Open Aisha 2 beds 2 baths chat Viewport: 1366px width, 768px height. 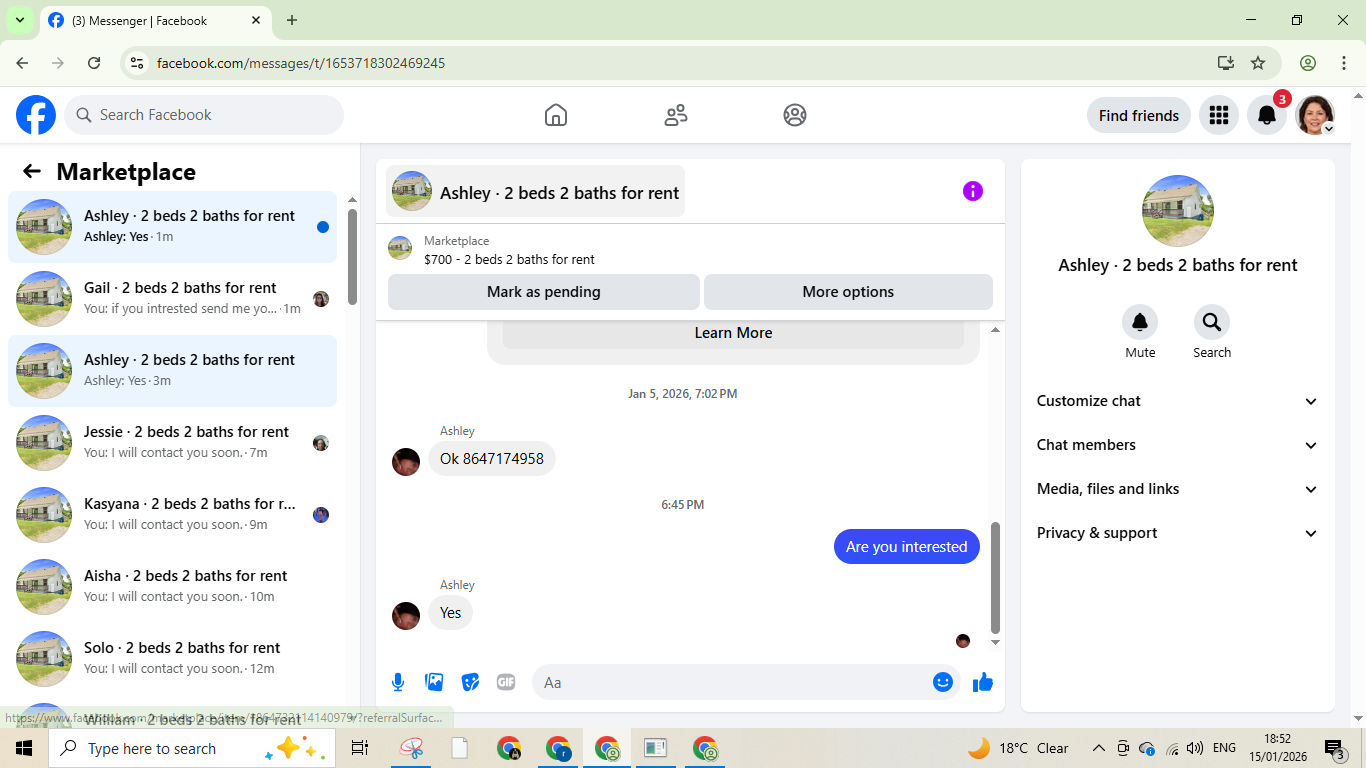tap(172, 587)
